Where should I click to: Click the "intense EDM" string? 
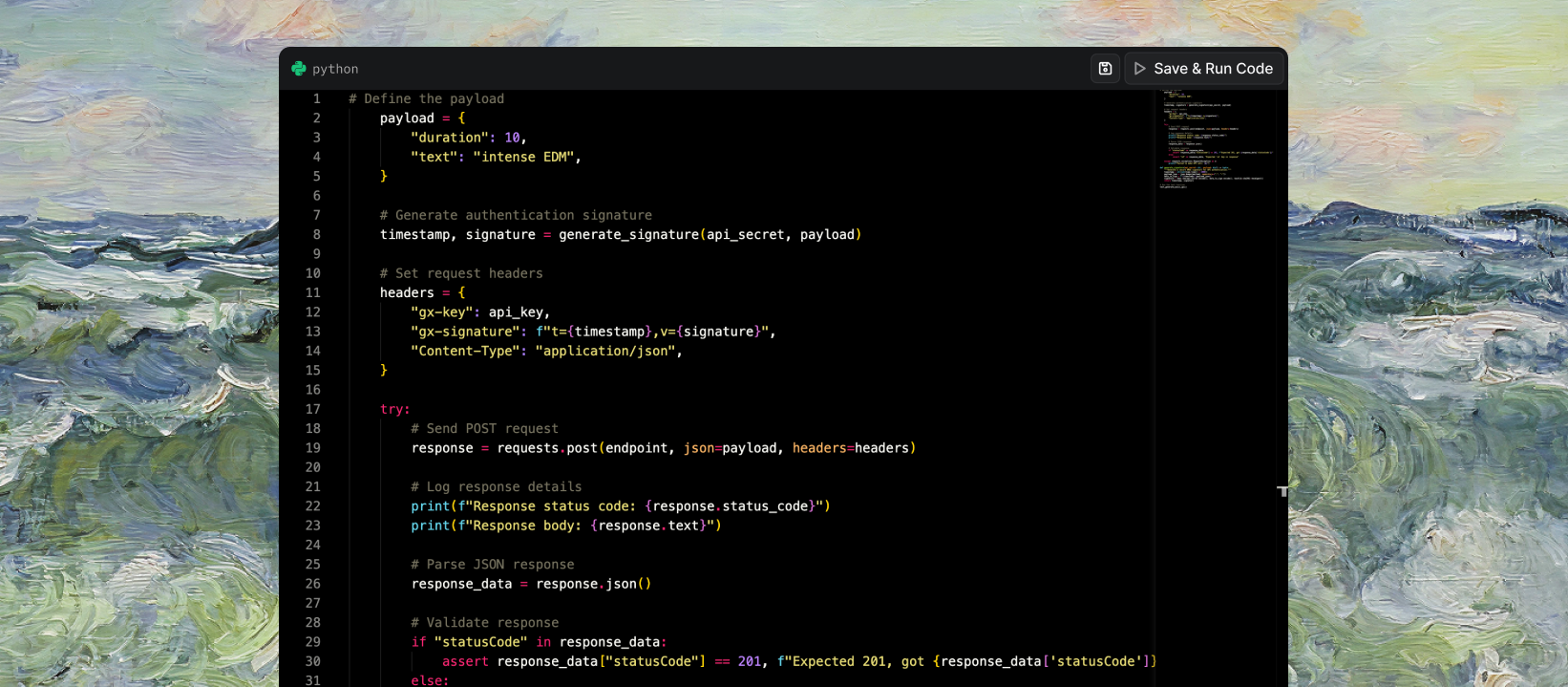click(x=523, y=157)
